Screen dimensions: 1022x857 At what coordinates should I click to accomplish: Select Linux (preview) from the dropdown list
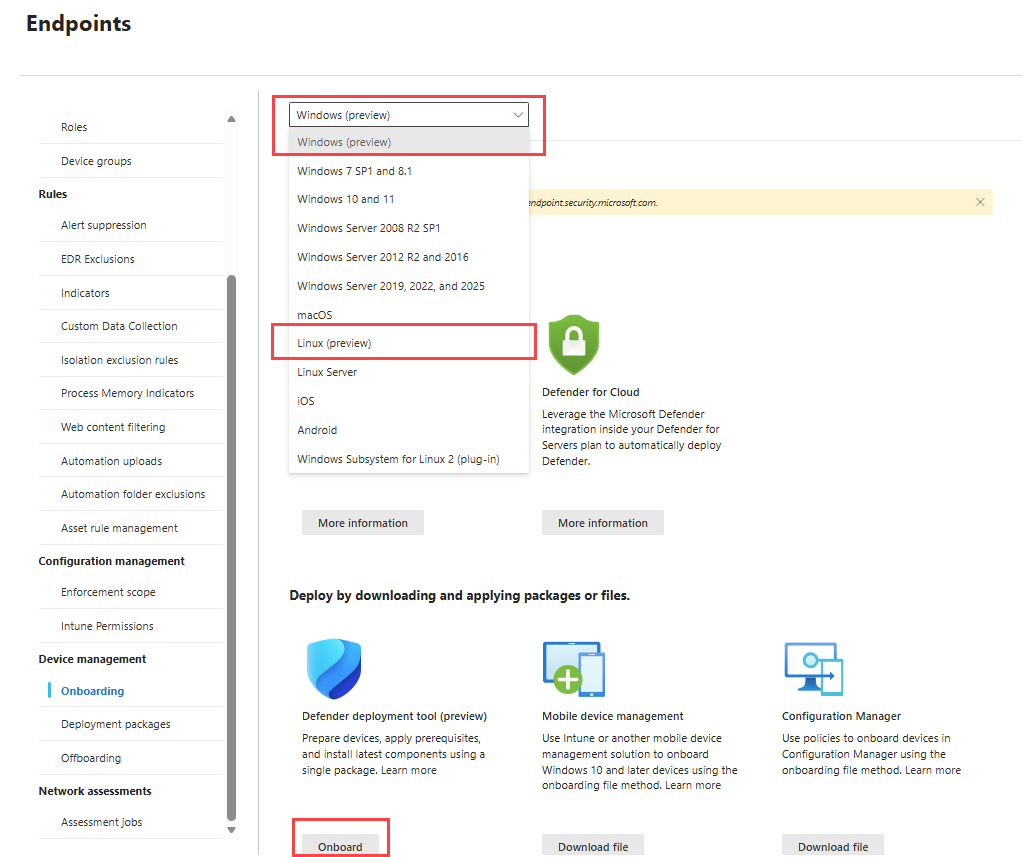point(334,343)
